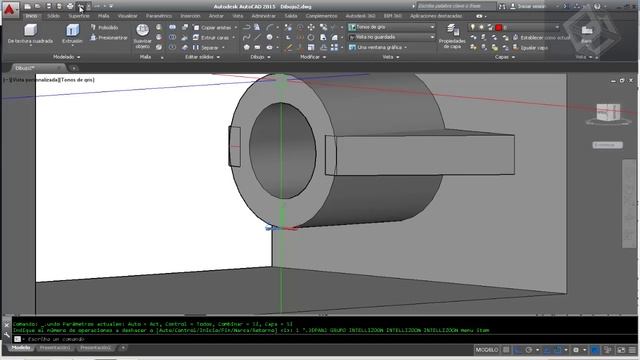Image resolution: width=640 pixels, height=360 pixels.
Task: Open the Aplicaciones destacadas tab
Action: tap(436, 16)
